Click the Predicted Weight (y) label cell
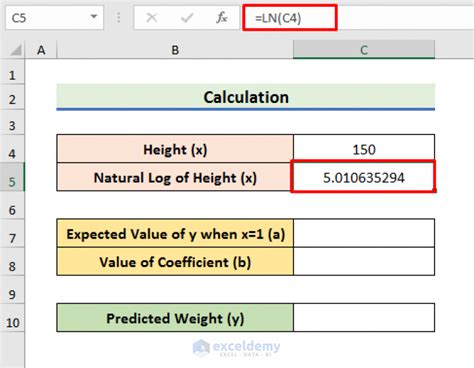 point(175,318)
